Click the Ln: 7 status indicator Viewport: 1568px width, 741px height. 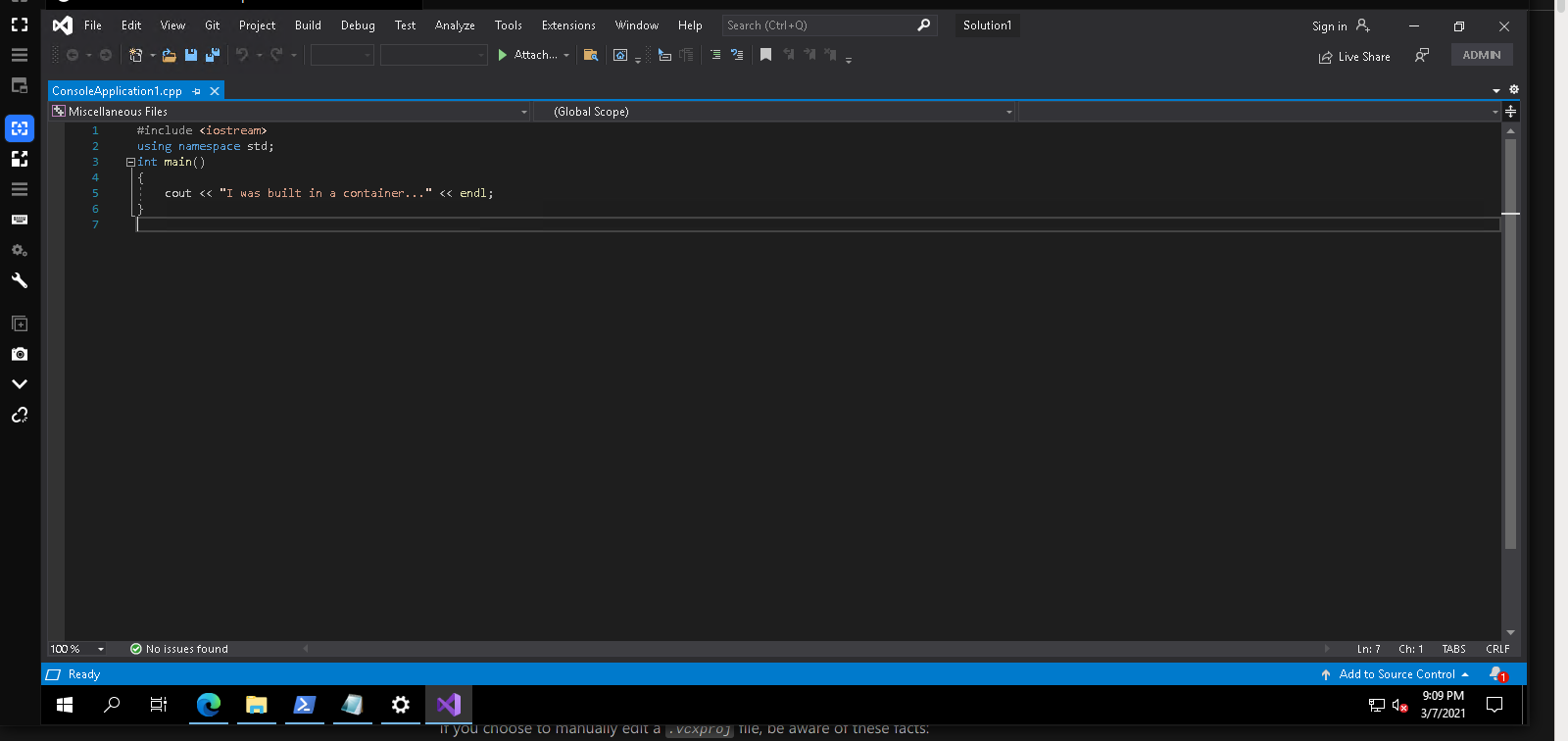pos(1368,649)
